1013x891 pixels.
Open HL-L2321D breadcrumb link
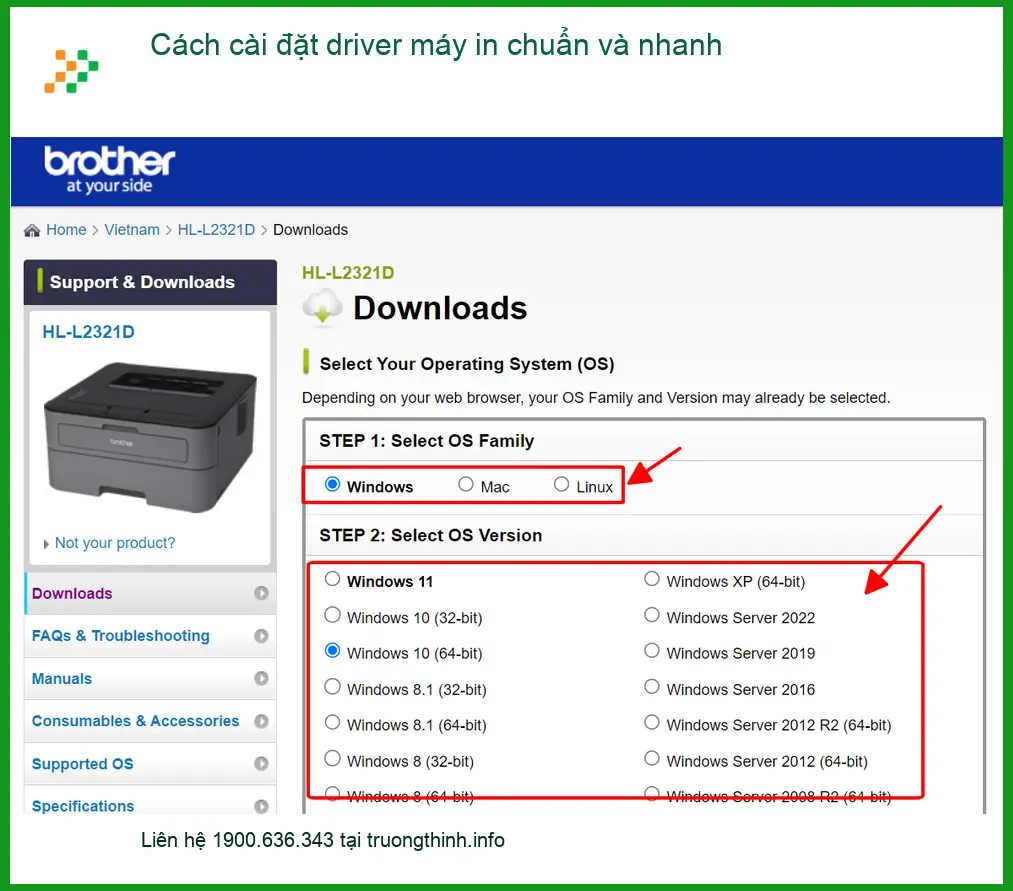(x=216, y=230)
